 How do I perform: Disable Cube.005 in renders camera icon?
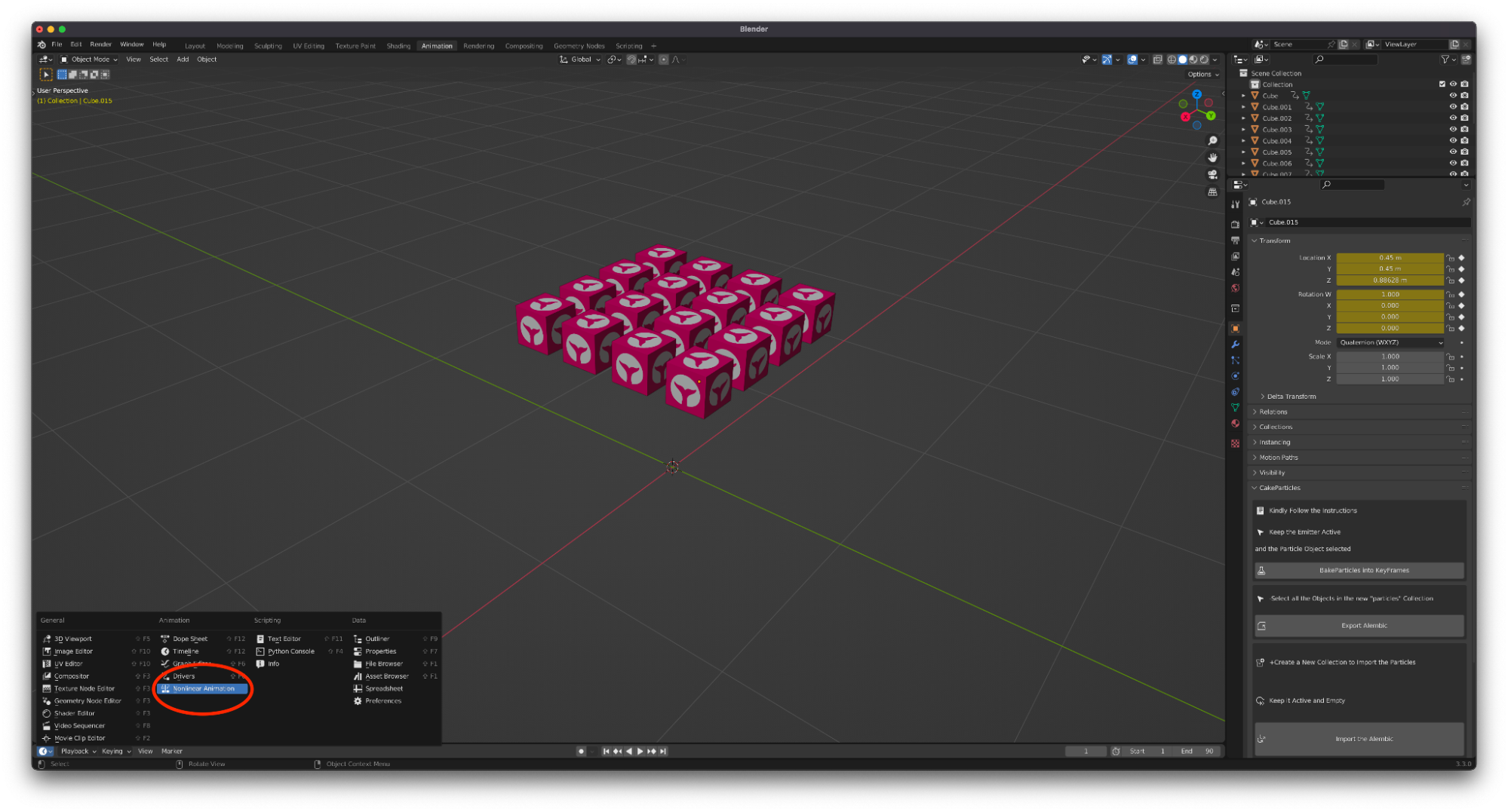pyautogui.click(x=1464, y=152)
